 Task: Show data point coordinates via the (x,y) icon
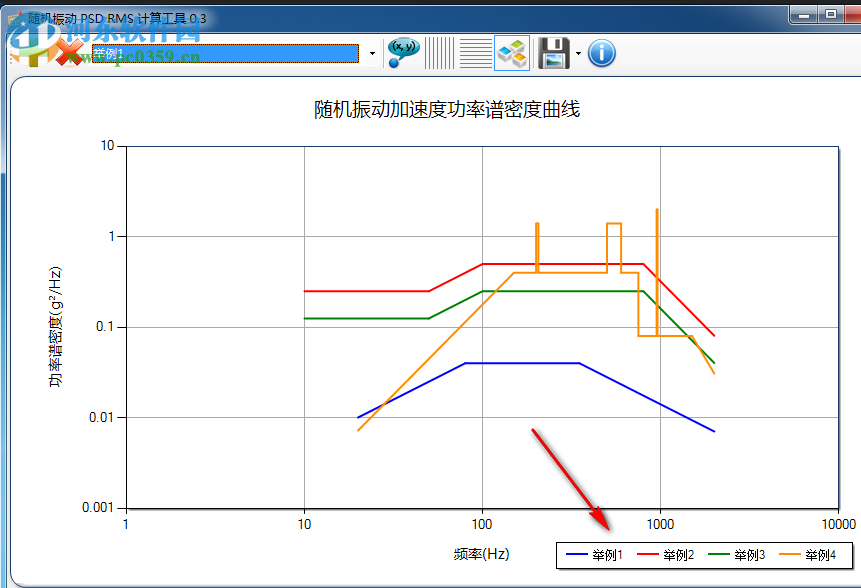point(402,52)
